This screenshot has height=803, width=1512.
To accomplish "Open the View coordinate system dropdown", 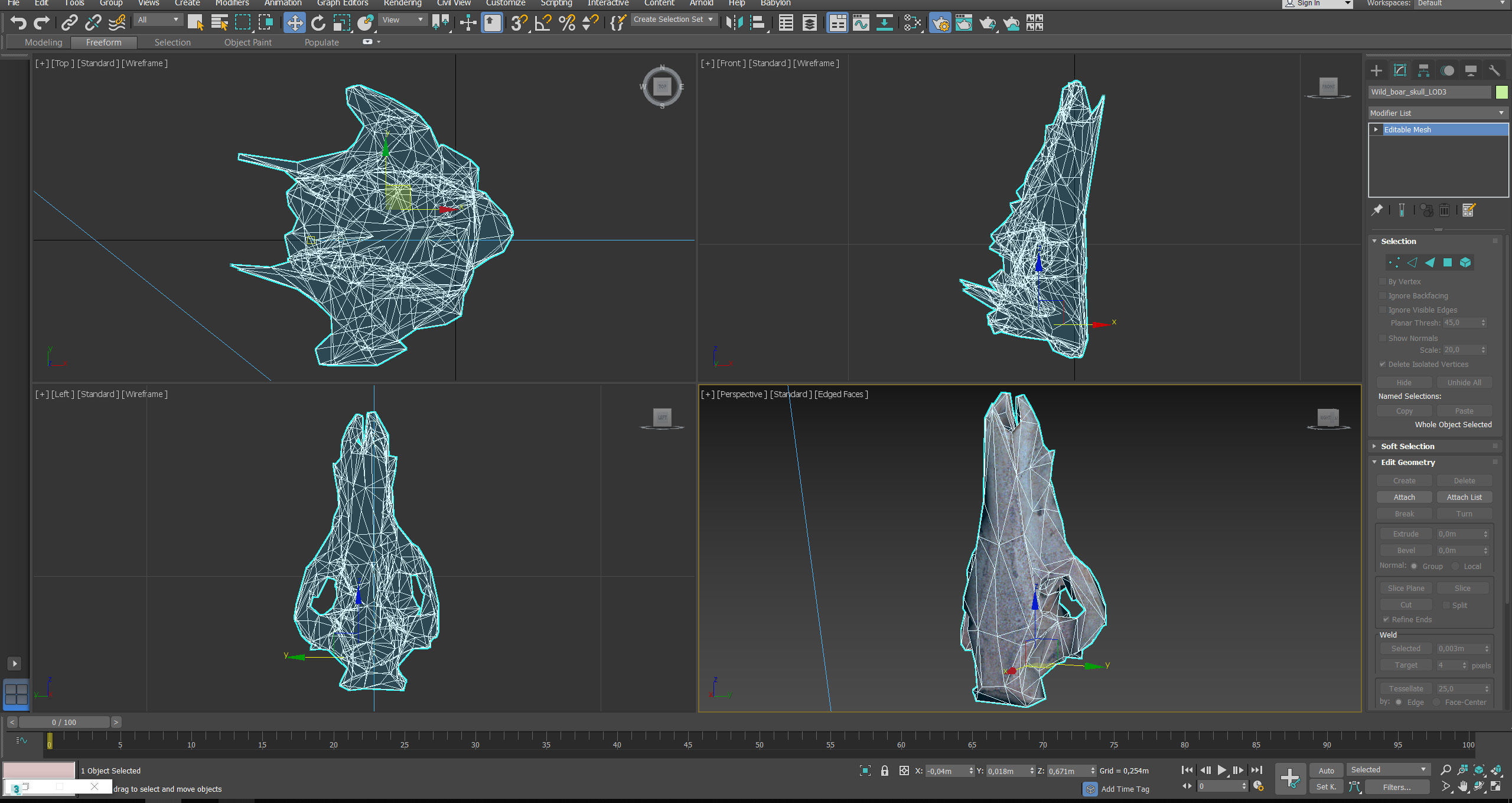I will pos(402,19).
